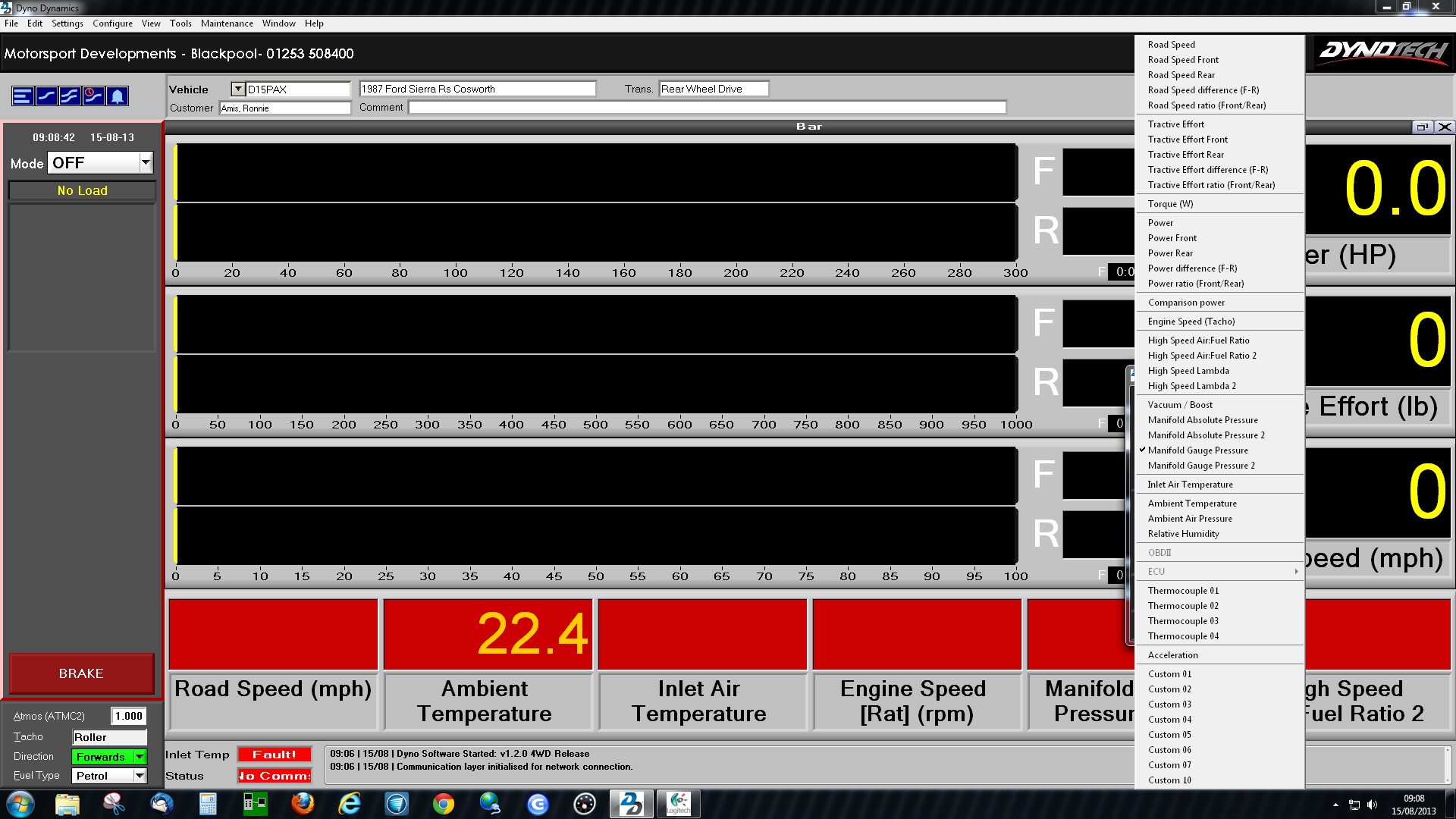Click the green Forwards direction selector
1456x819 pixels.
coord(108,757)
